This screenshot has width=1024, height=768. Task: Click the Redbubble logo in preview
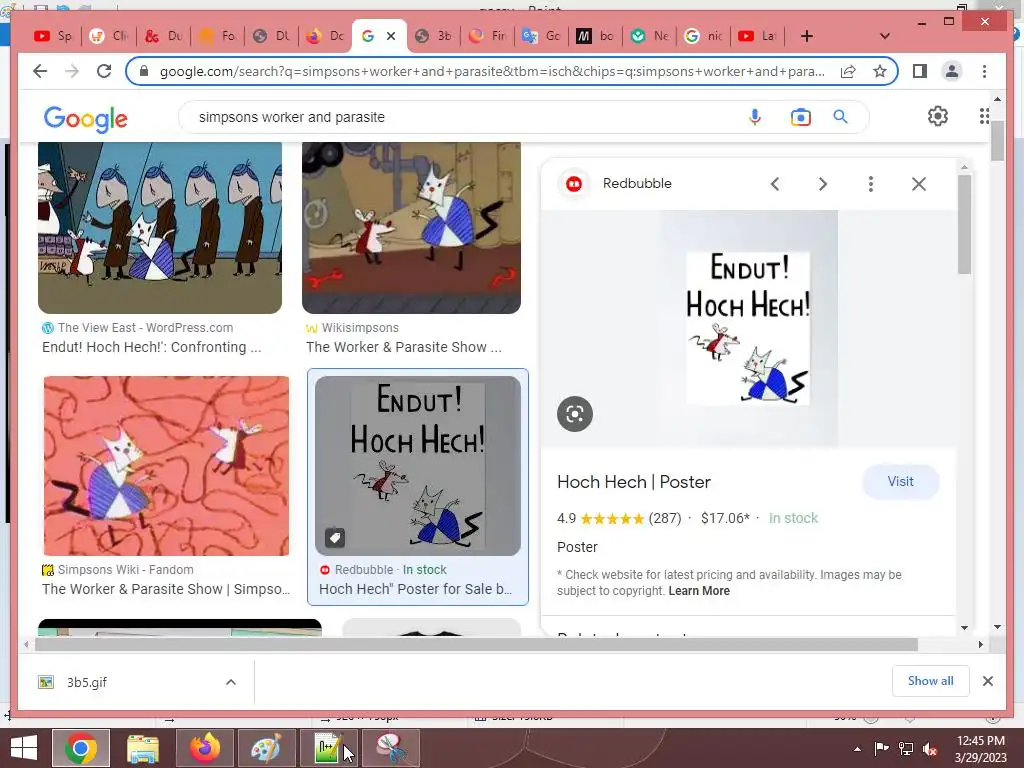pyautogui.click(x=574, y=184)
